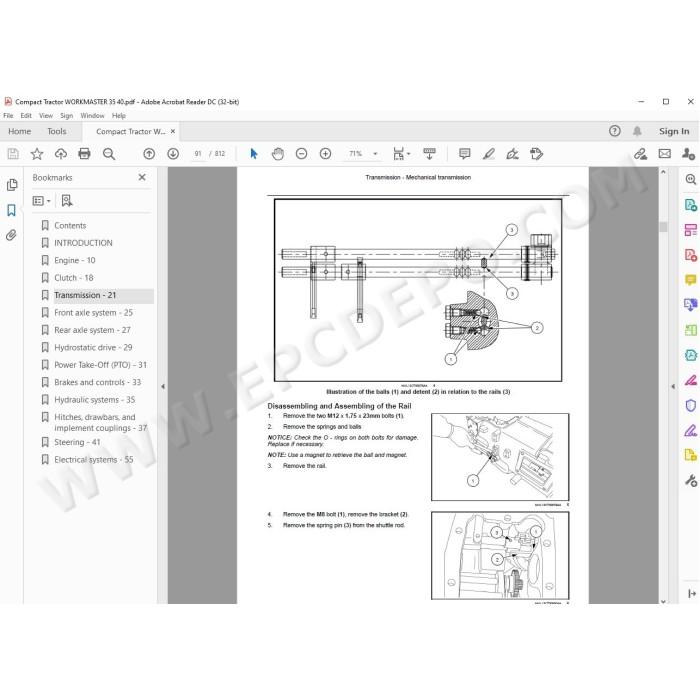The image size is (700, 700).
Task: Print the document with printer icon
Action: (x=84, y=154)
